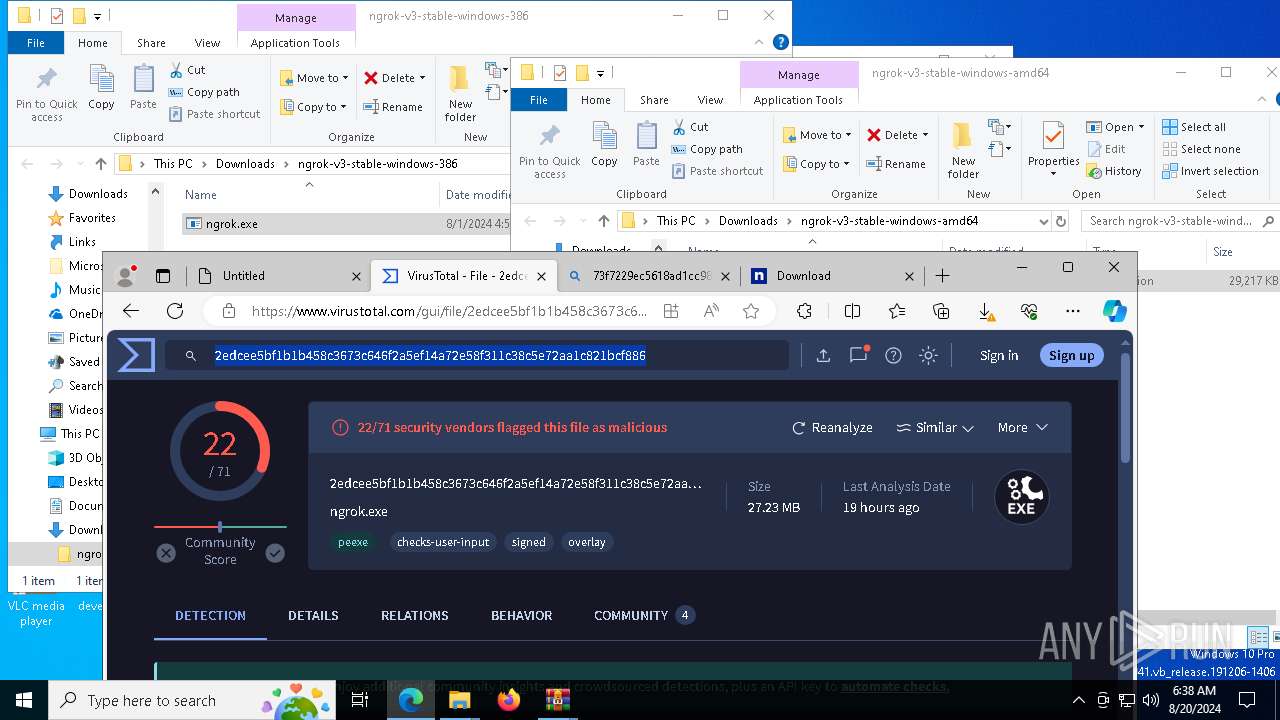The width and height of the screenshot is (1280, 720).
Task: Open Edge settings and more menu
Action: [x=1073, y=311]
